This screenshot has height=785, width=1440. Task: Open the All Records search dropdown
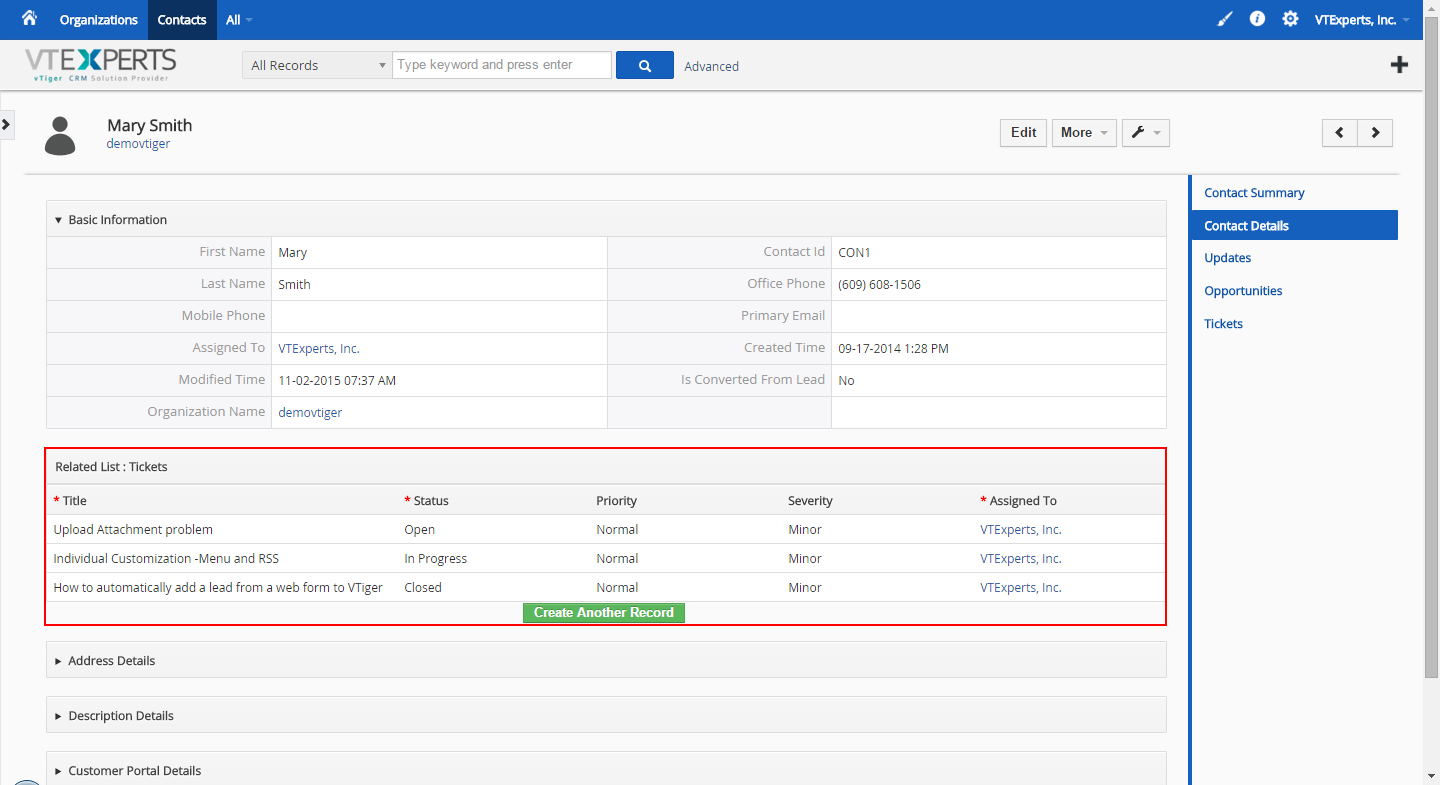click(x=317, y=65)
